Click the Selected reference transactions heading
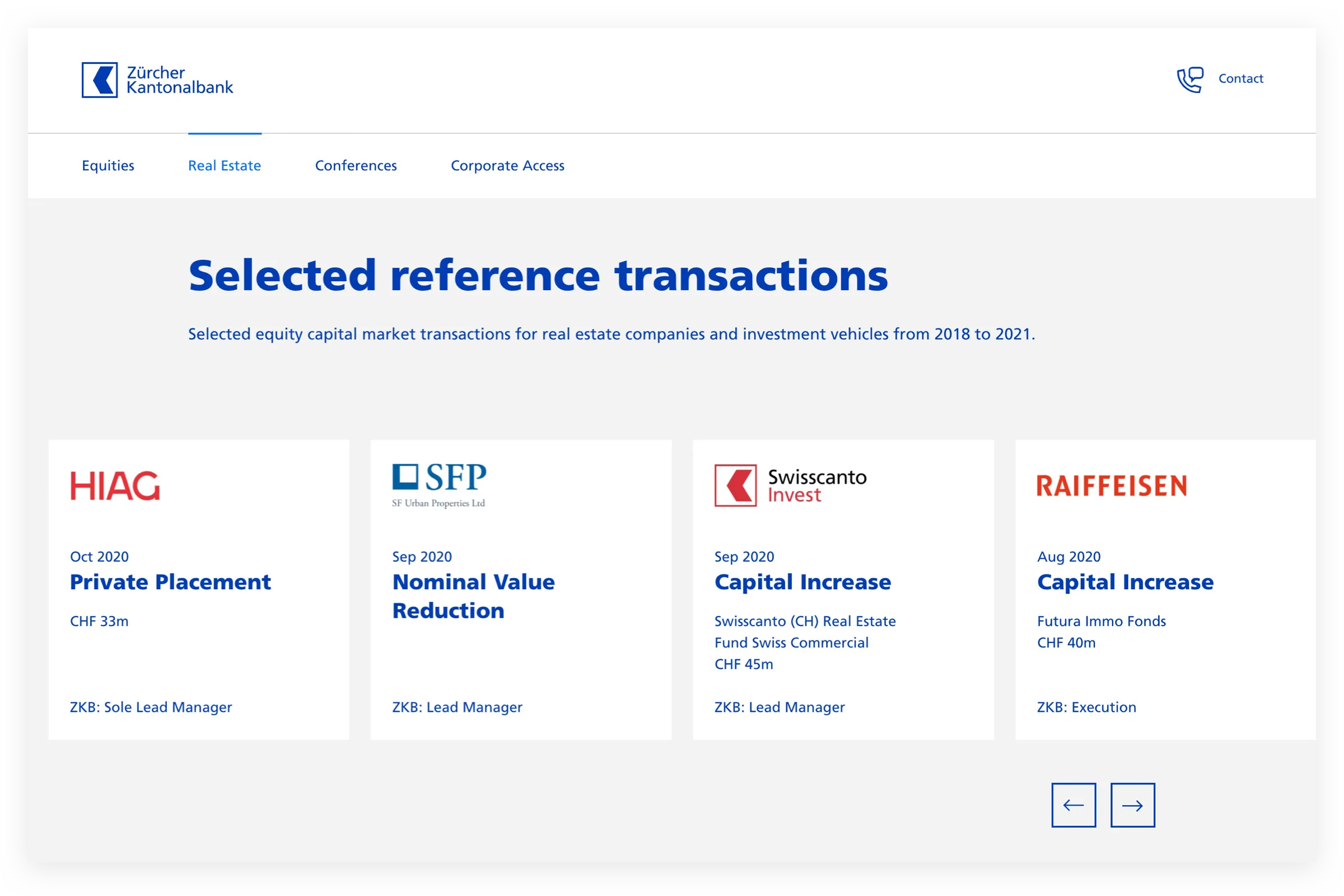This screenshot has width=1344, height=896. coord(538,276)
